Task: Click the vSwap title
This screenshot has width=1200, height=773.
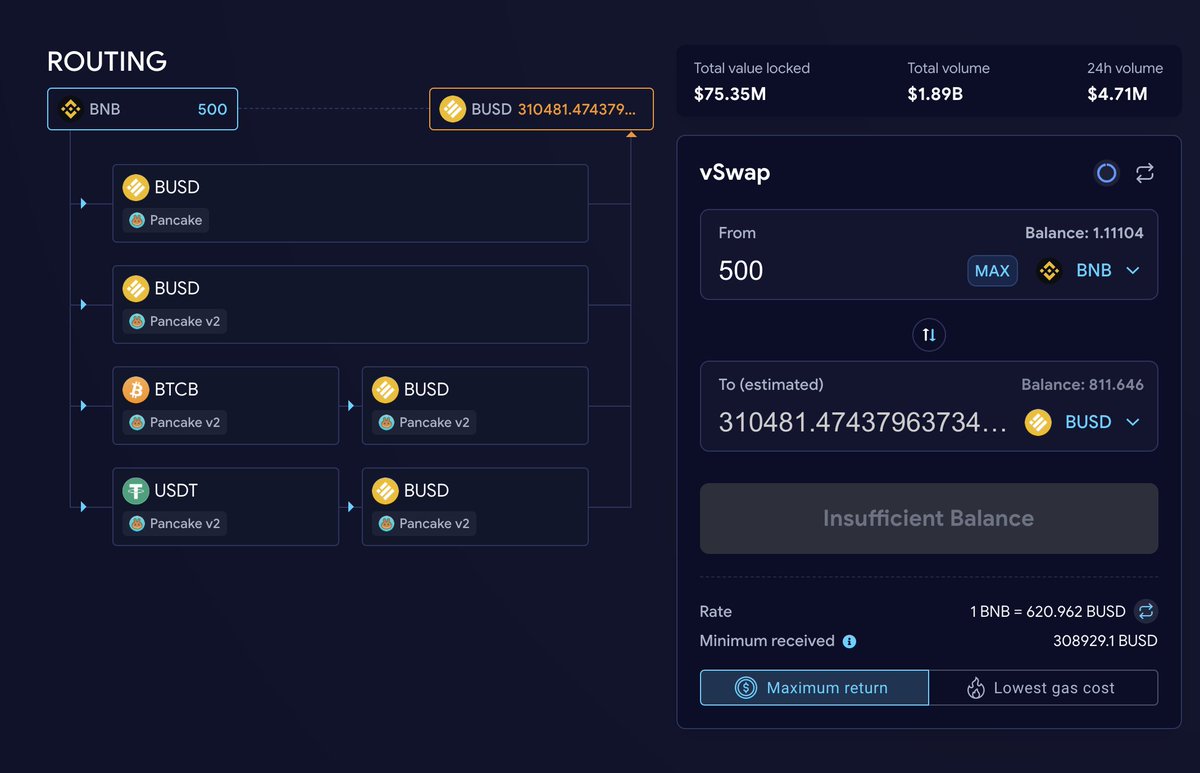Action: click(x=735, y=173)
